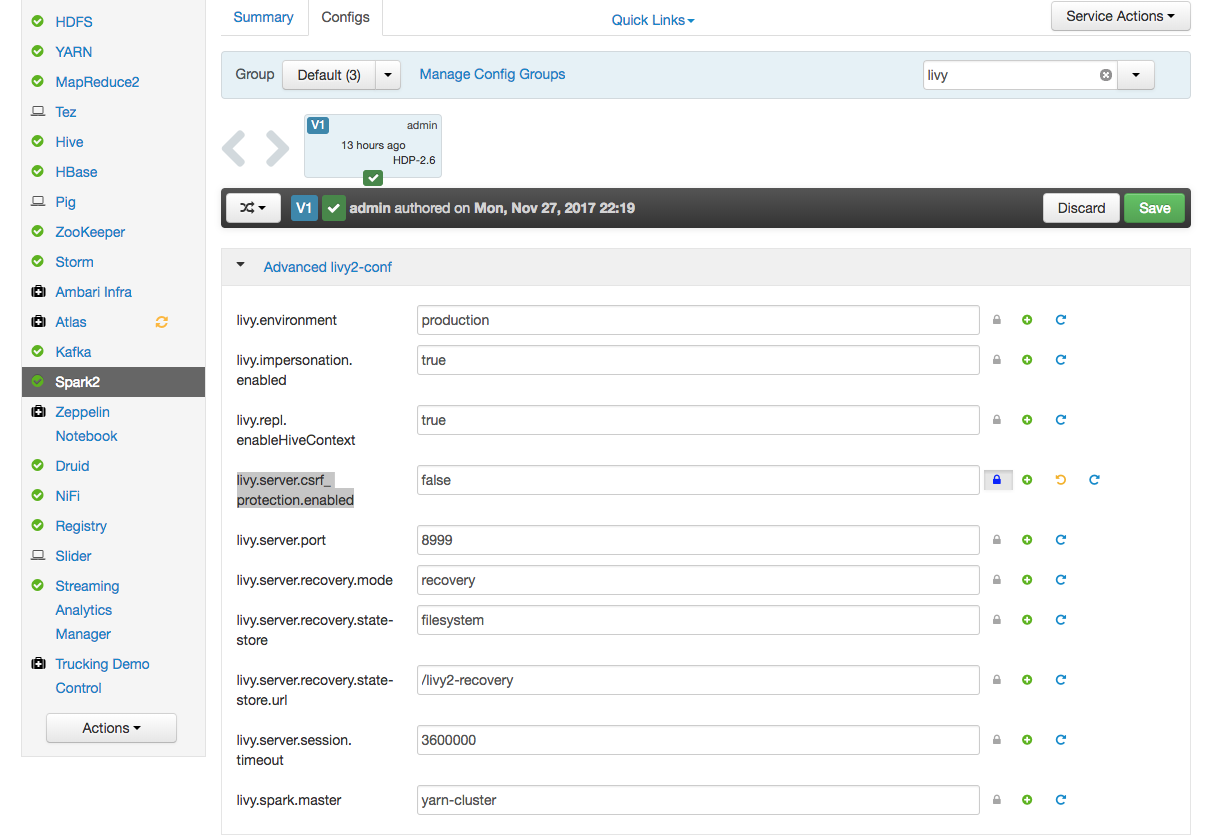The height and width of the screenshot is (840, 1223).
Task: Click green plus icon beside livy.environment
Action: pyautogui.click(x=1027, y=320)
